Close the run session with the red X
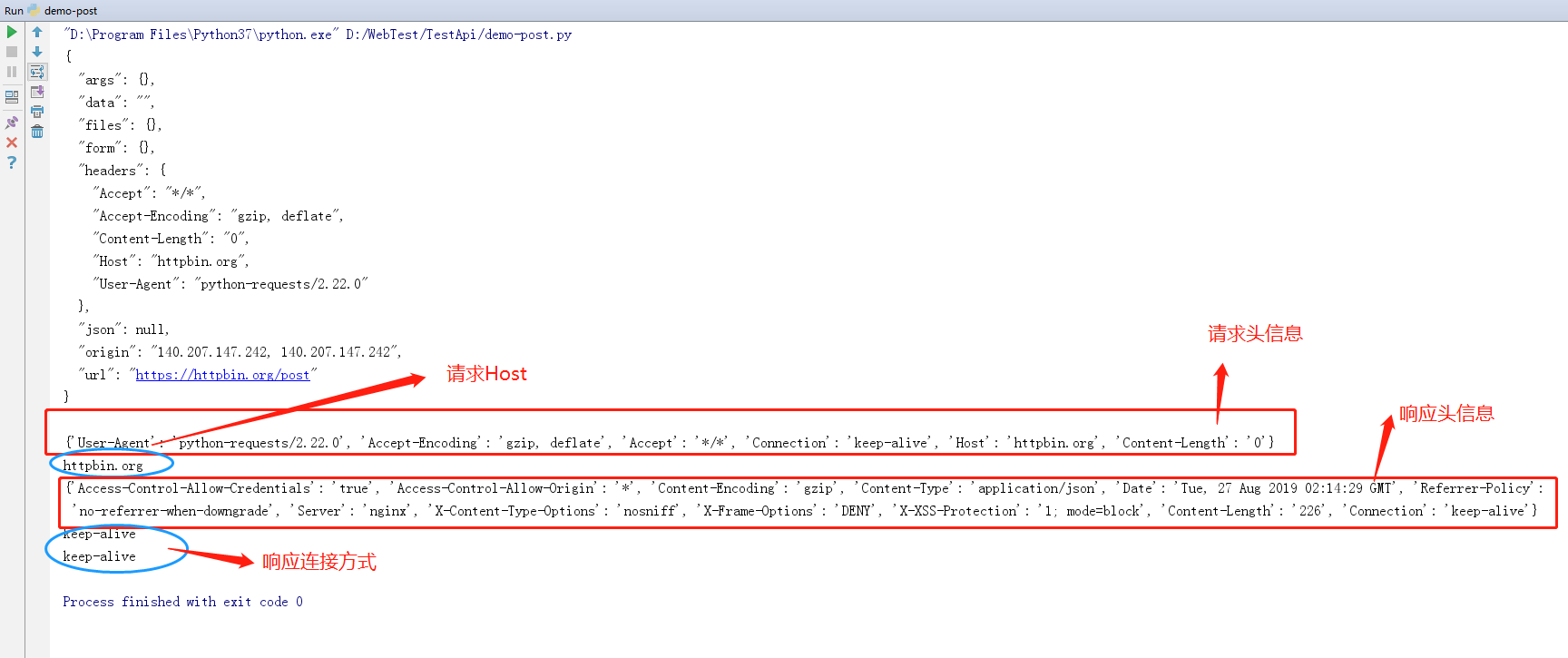1568x658 pixels. (12, 142)
